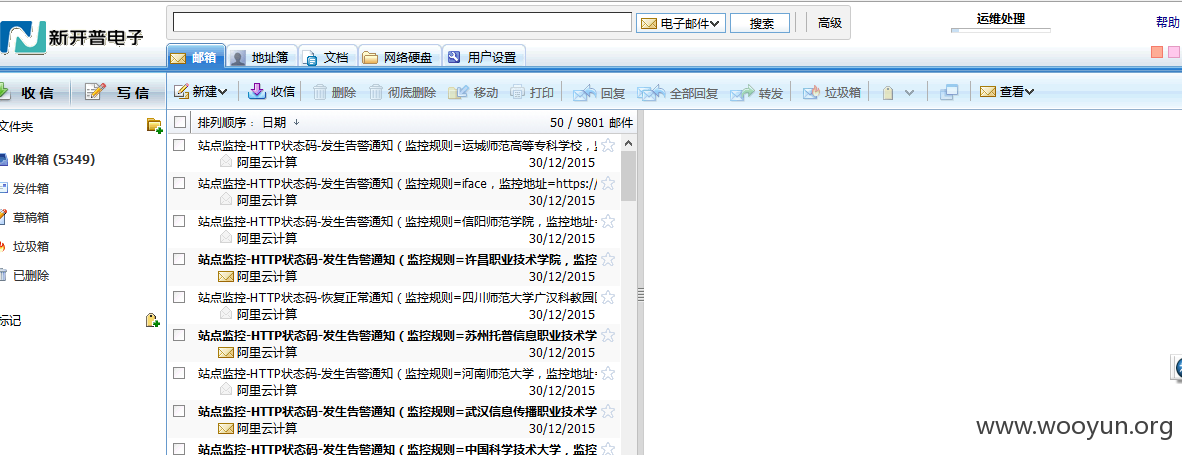Viewport: 1182px width, 455px height.
Task: Tick checkbox for 武汉信息传播职业技术 email
Action: click(179, 411)
